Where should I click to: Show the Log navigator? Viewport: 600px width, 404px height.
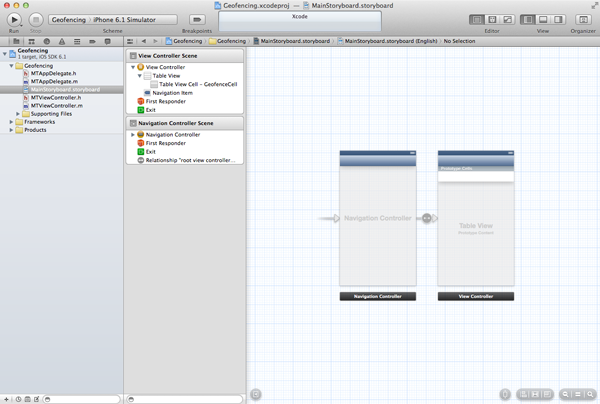pos(108,41)
